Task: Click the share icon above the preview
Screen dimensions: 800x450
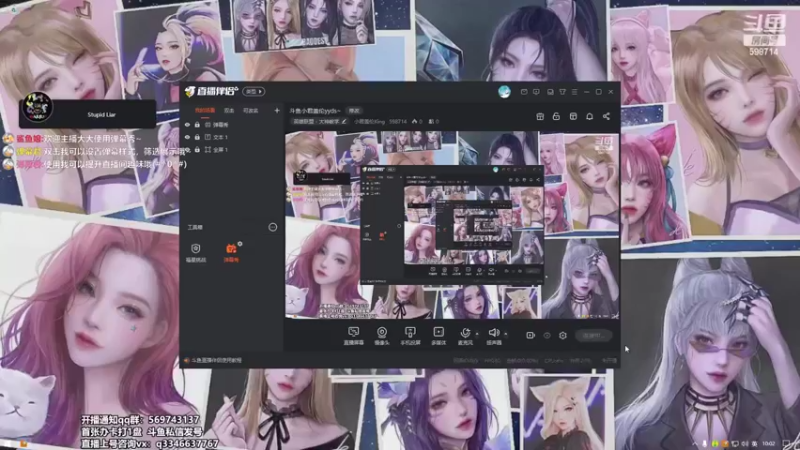Action: 606,116
